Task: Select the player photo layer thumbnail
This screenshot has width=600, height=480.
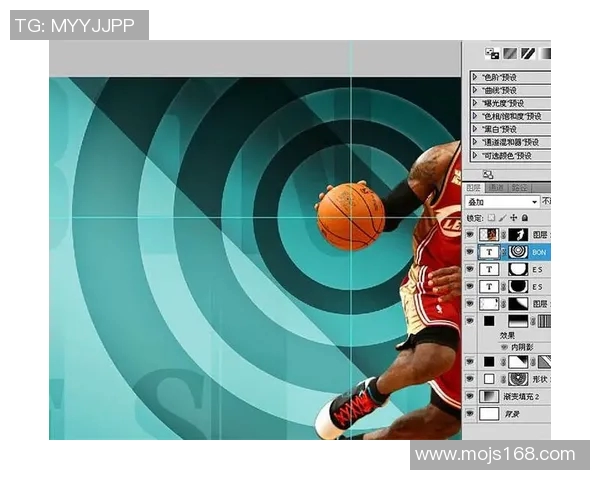Action: 489,234
